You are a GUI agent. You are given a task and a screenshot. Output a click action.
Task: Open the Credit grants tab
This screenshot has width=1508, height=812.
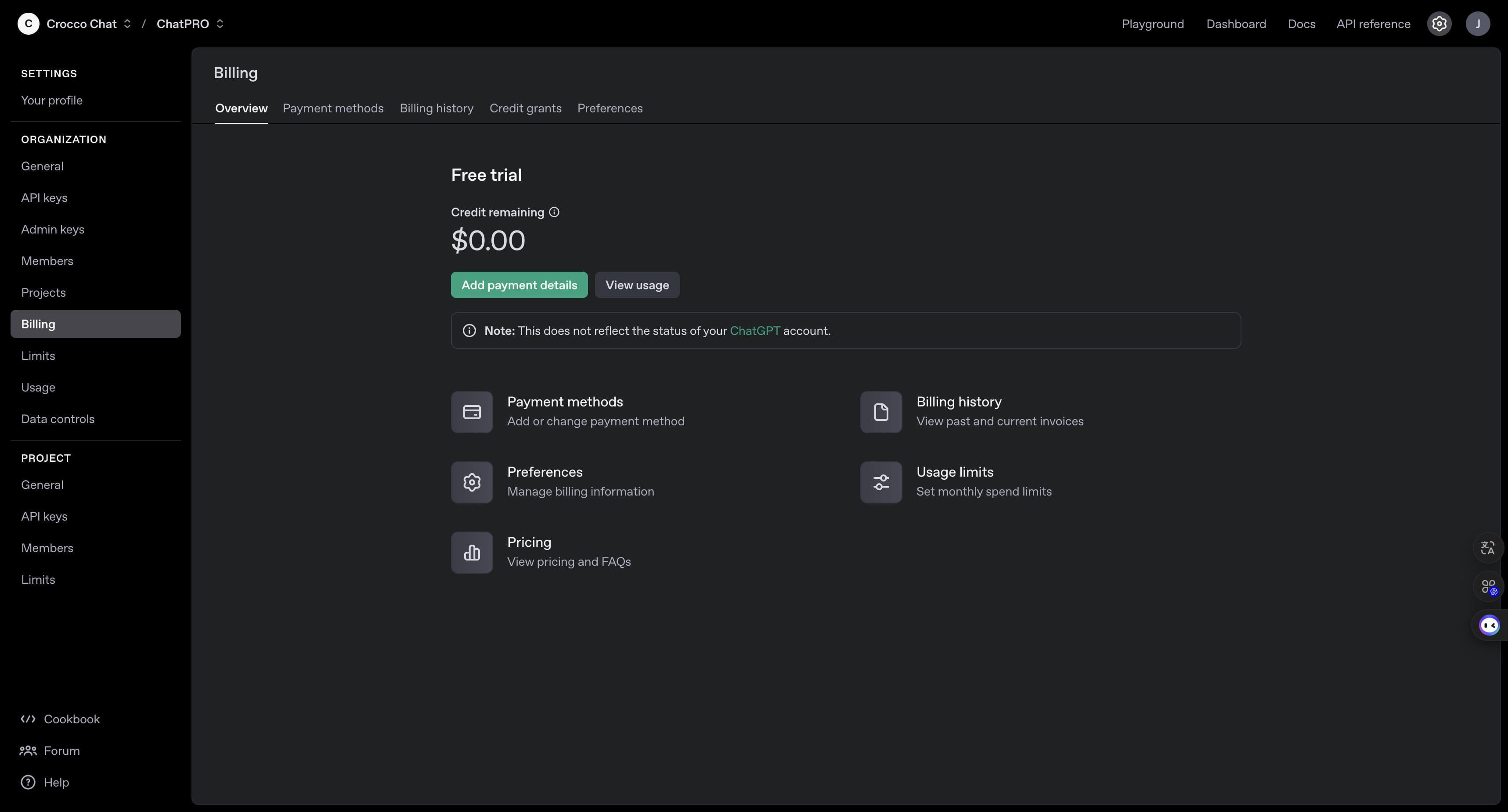pos(525,108)
